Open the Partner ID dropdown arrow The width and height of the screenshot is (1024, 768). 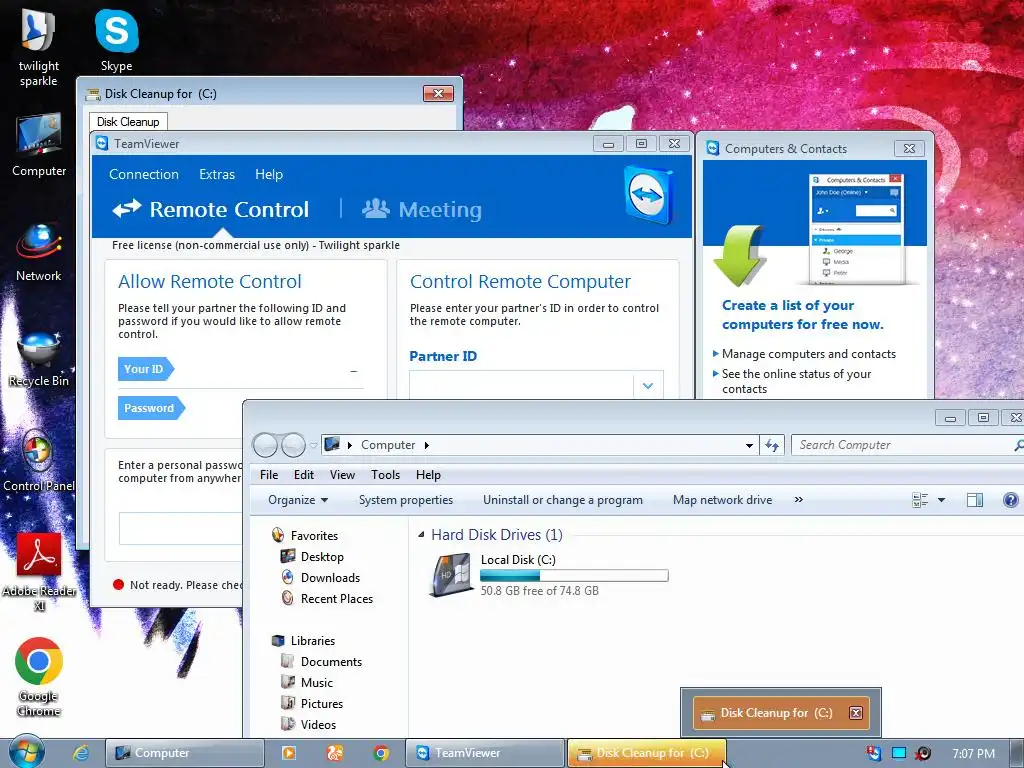648,385
